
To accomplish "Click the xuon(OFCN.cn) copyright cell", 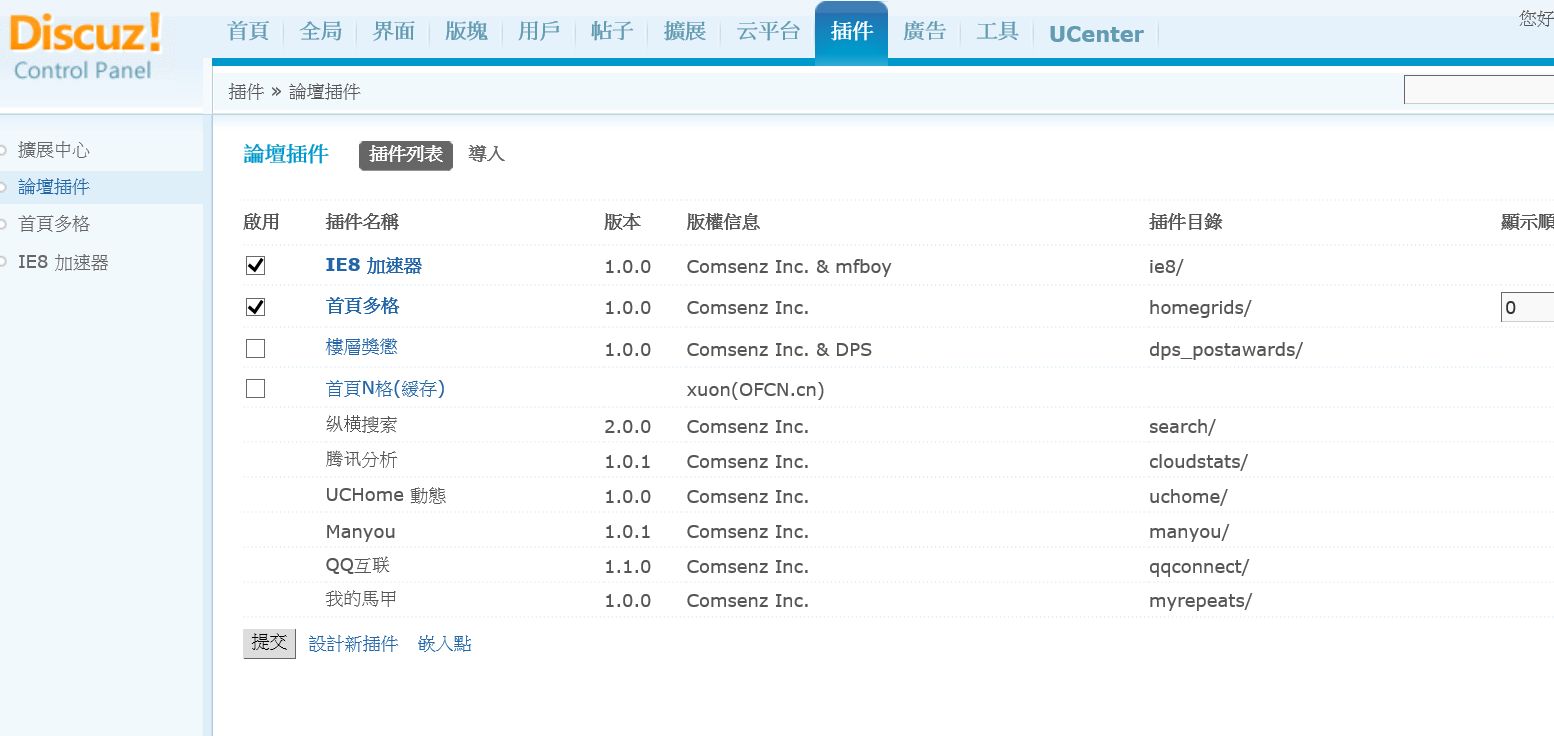I will click(x=755, y=390).
